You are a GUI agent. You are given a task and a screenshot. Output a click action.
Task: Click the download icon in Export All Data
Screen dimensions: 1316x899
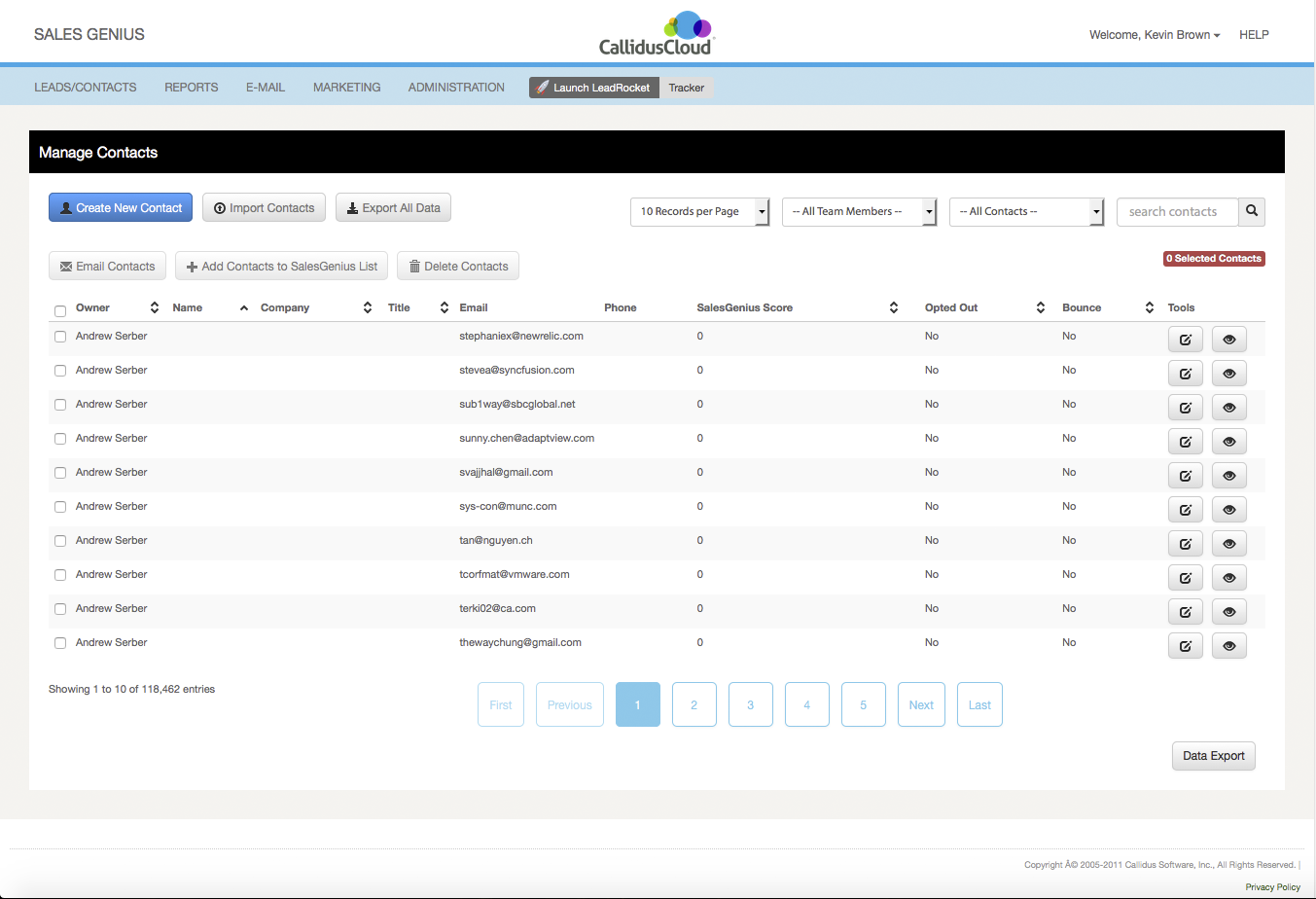350,207
